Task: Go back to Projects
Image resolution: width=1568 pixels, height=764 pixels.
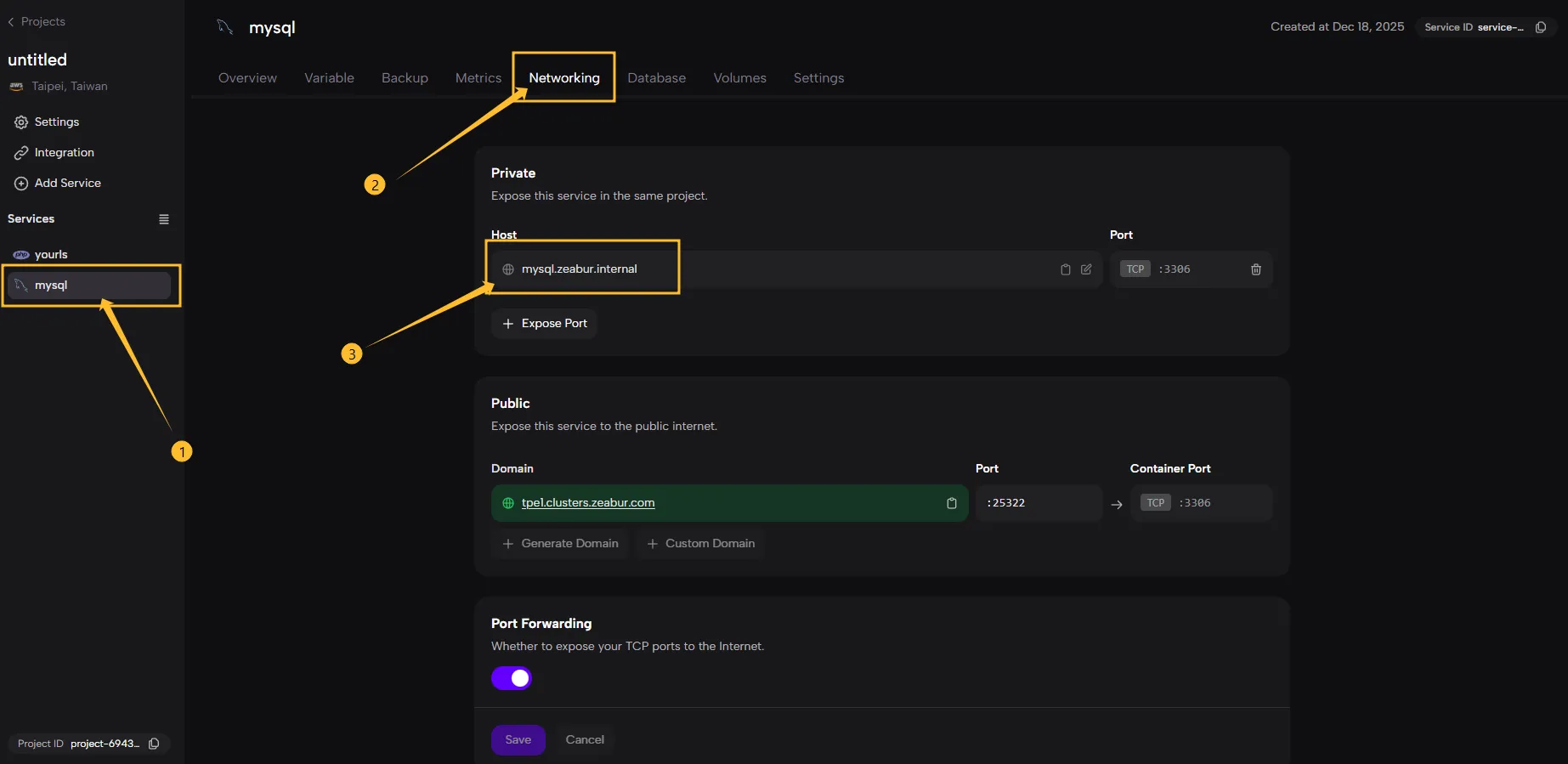Action: (37, 21)
